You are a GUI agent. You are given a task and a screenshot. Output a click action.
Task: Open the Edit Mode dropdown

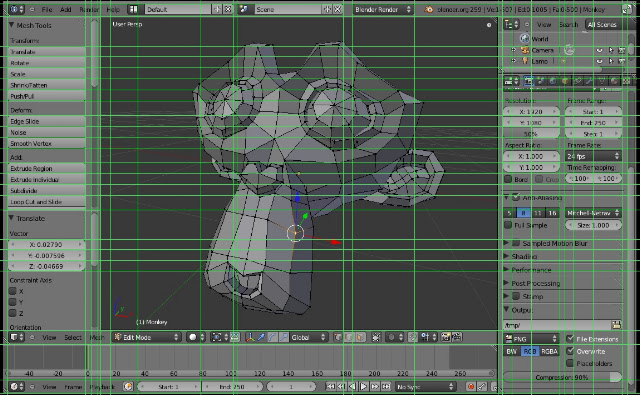147,337
